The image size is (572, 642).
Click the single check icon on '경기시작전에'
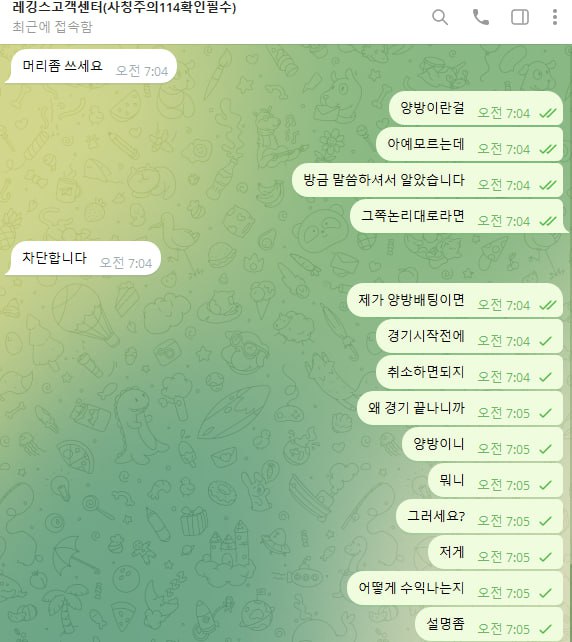tap(545, 341)
